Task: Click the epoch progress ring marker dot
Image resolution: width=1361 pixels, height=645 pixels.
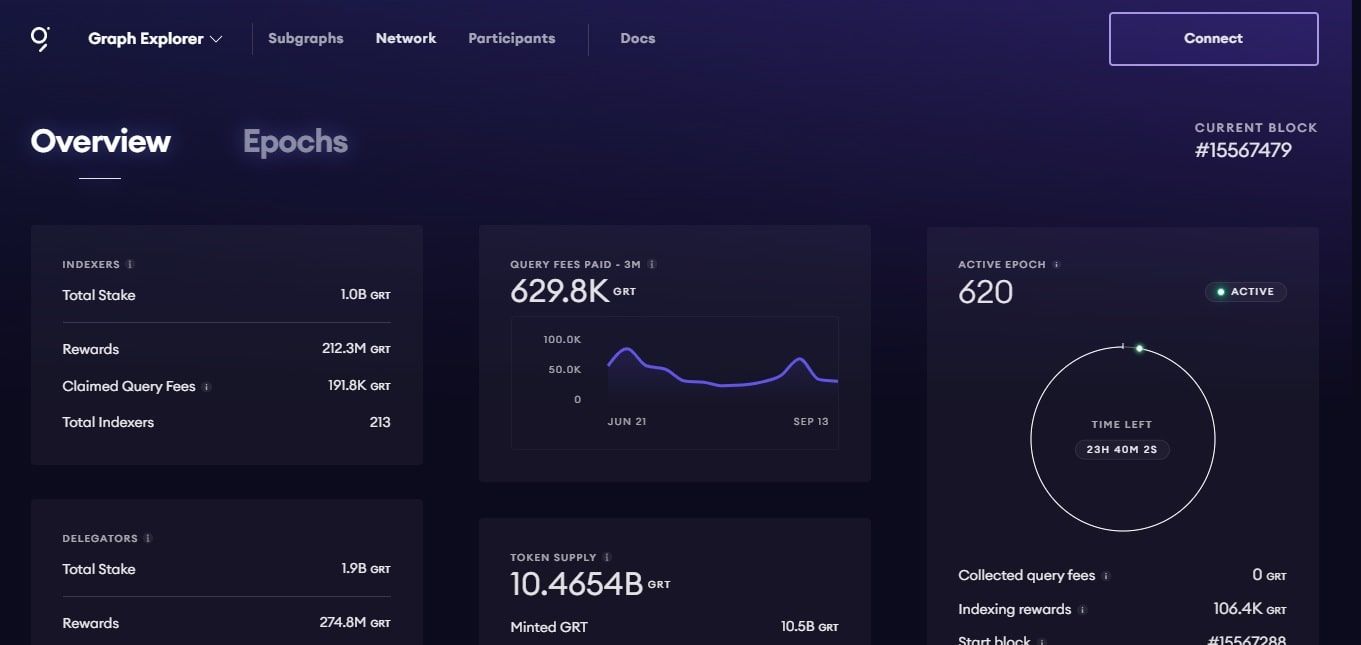Action: click(x=1139, y=348)
